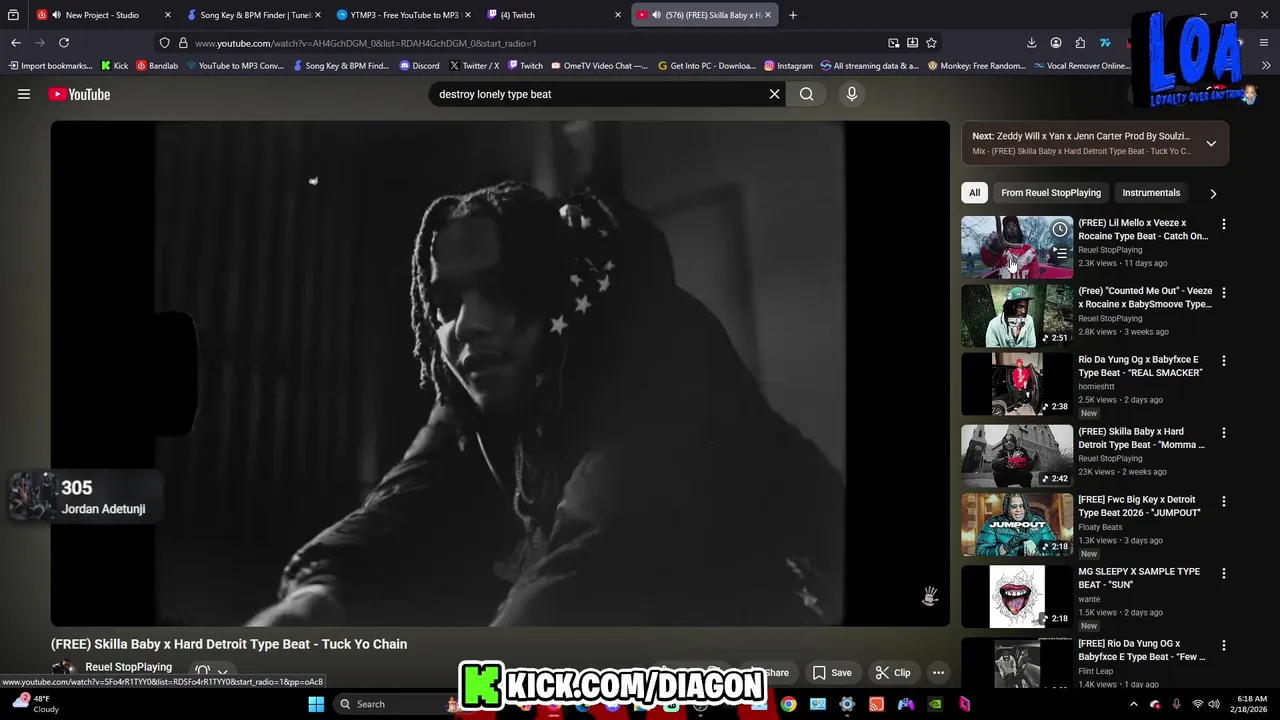Select the 'All' filter chip
This screenshot has height=720, width=1280.
coord(974,193)
